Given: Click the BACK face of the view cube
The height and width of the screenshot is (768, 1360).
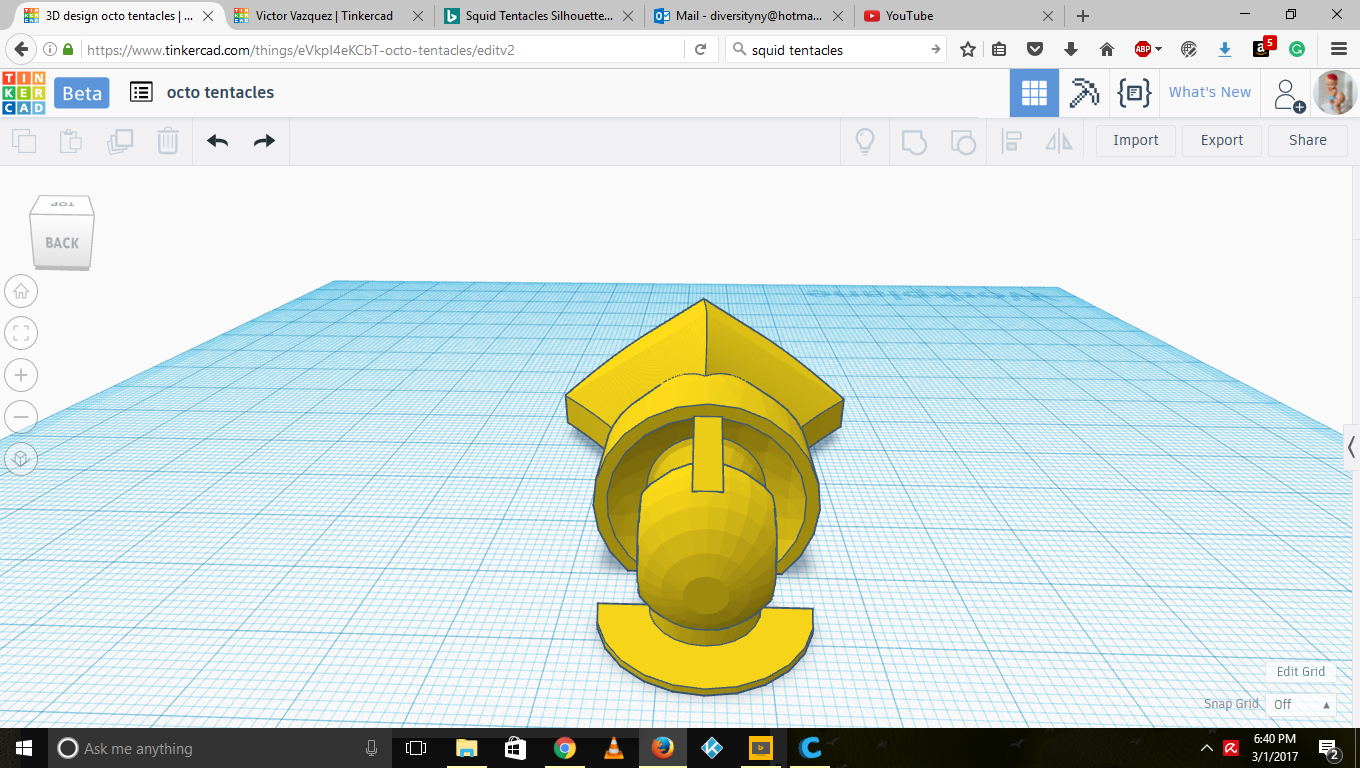Looking at the screenshot, I should tap(62, 242).
